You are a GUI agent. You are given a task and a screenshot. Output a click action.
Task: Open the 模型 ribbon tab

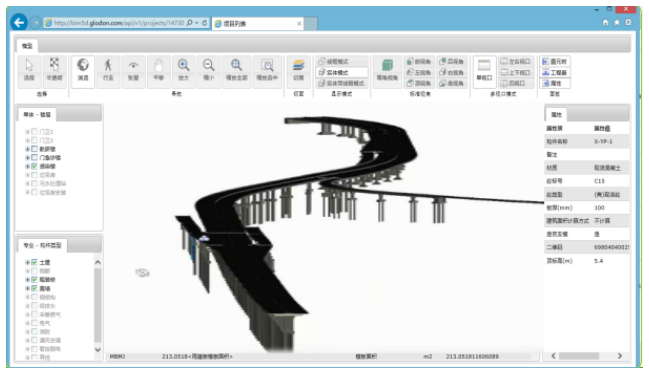point(27,46)
